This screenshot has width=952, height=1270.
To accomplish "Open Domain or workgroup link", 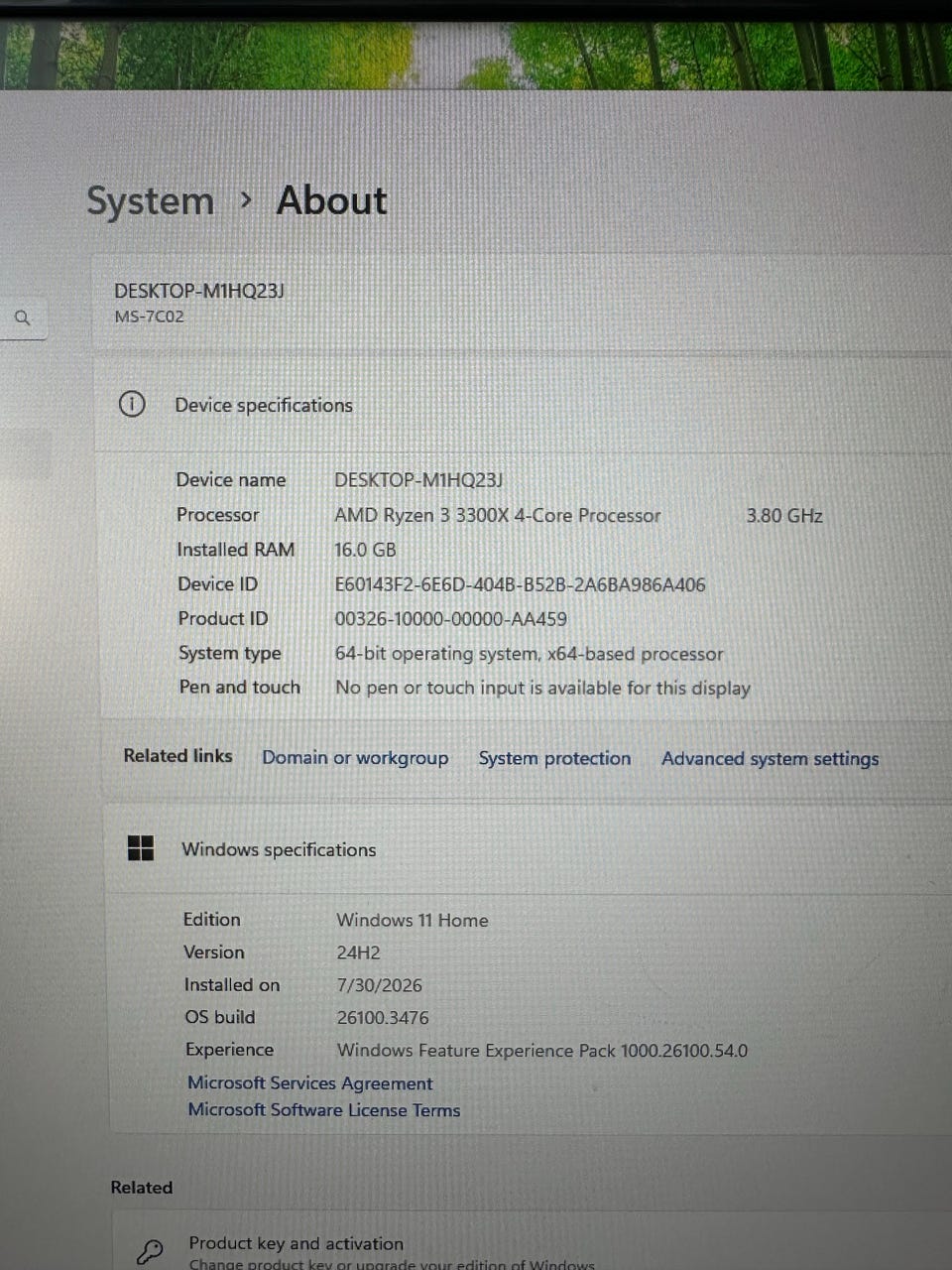I will point(355,757).
